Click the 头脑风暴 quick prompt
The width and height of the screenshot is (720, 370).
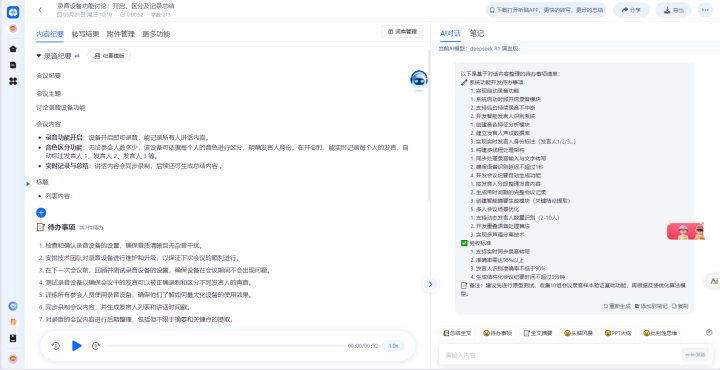[x=578, y=333]
